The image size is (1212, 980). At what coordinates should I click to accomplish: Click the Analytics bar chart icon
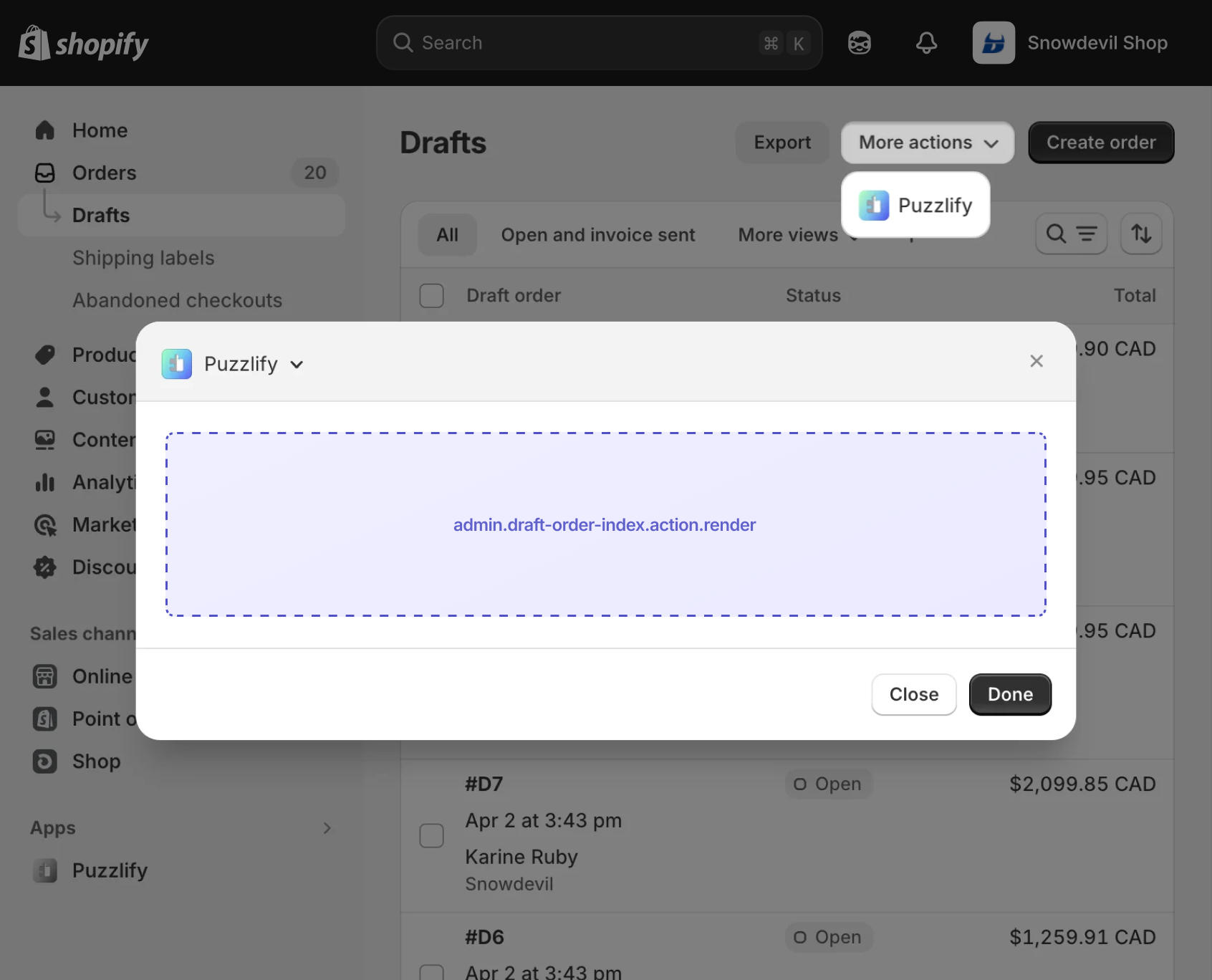pos(45,482)
